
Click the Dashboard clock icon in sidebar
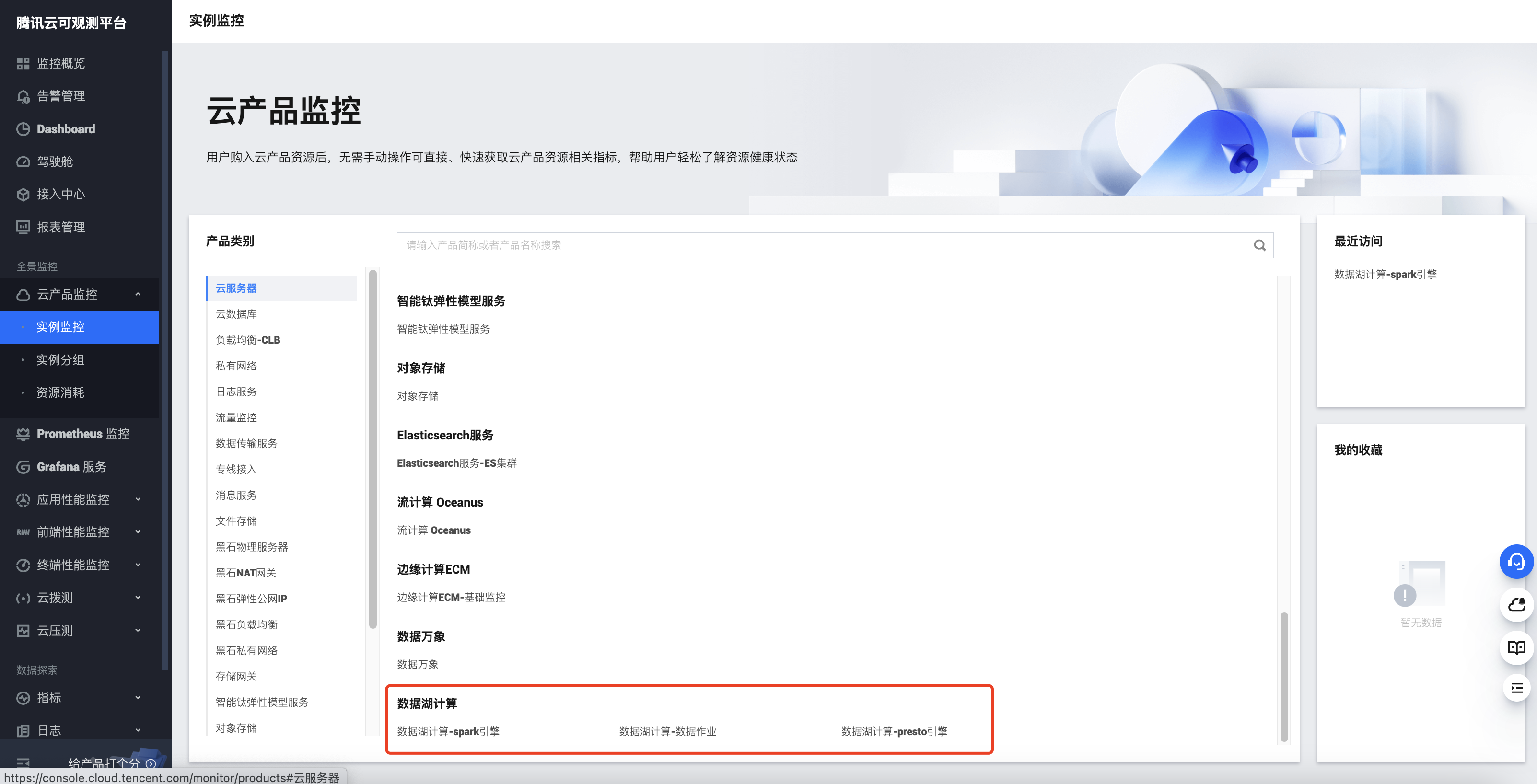(23, 129)
